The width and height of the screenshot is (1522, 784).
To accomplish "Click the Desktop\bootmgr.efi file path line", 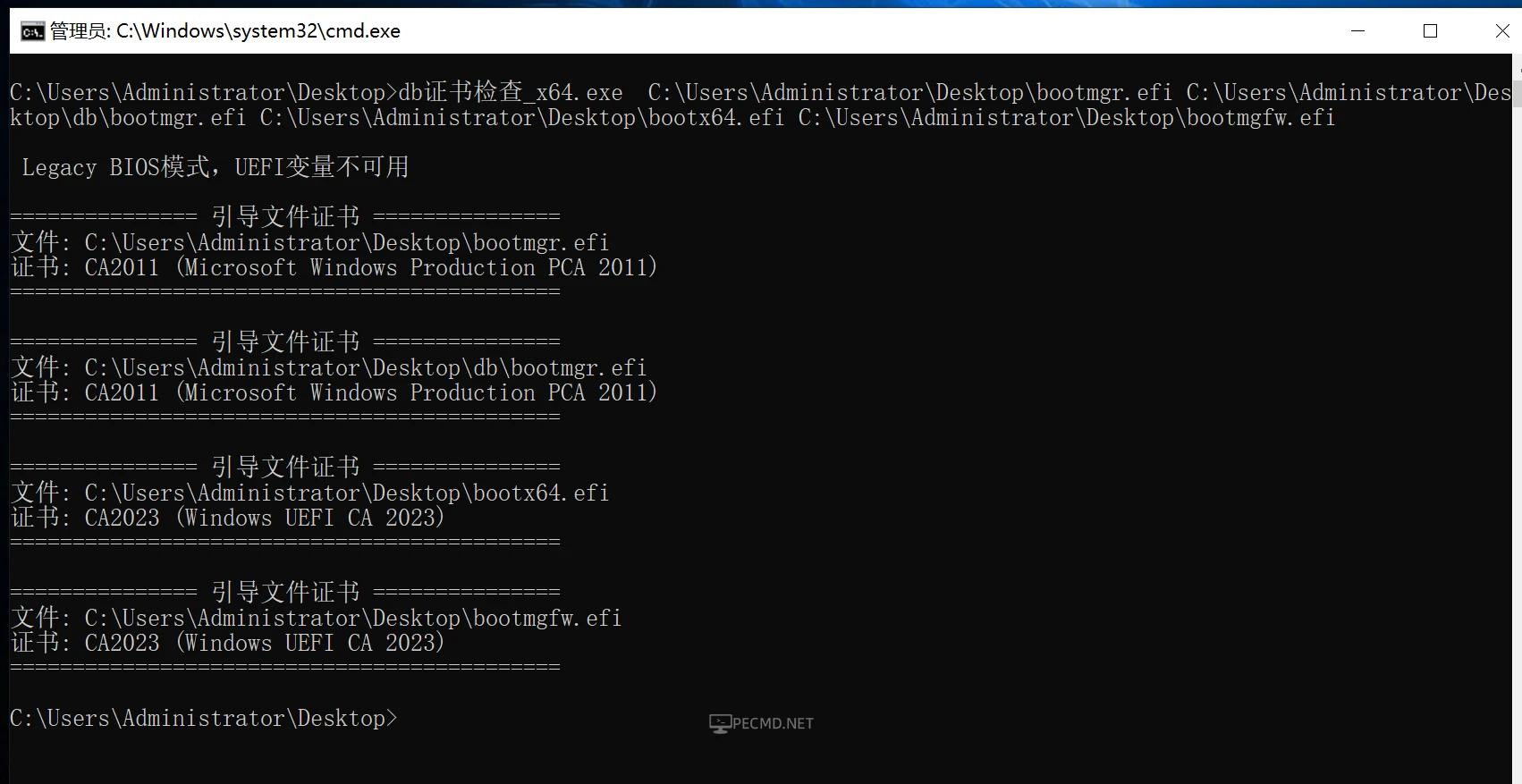I will pos(309,242).
